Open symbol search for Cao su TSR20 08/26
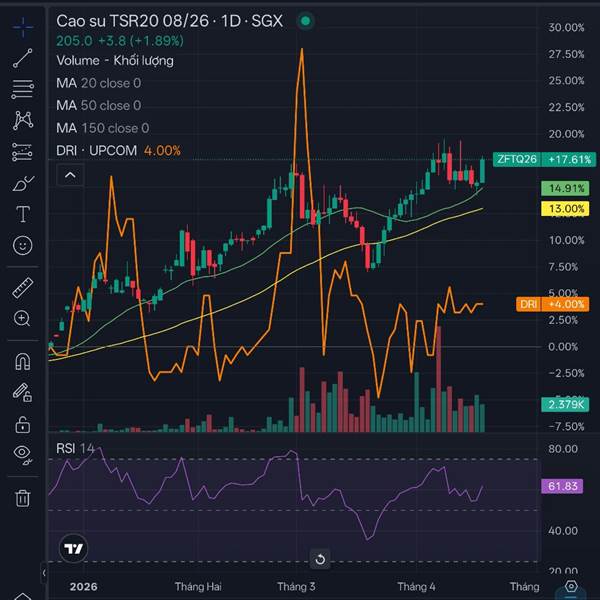Viewport: 600px width, 600px height. click(169, 21)
